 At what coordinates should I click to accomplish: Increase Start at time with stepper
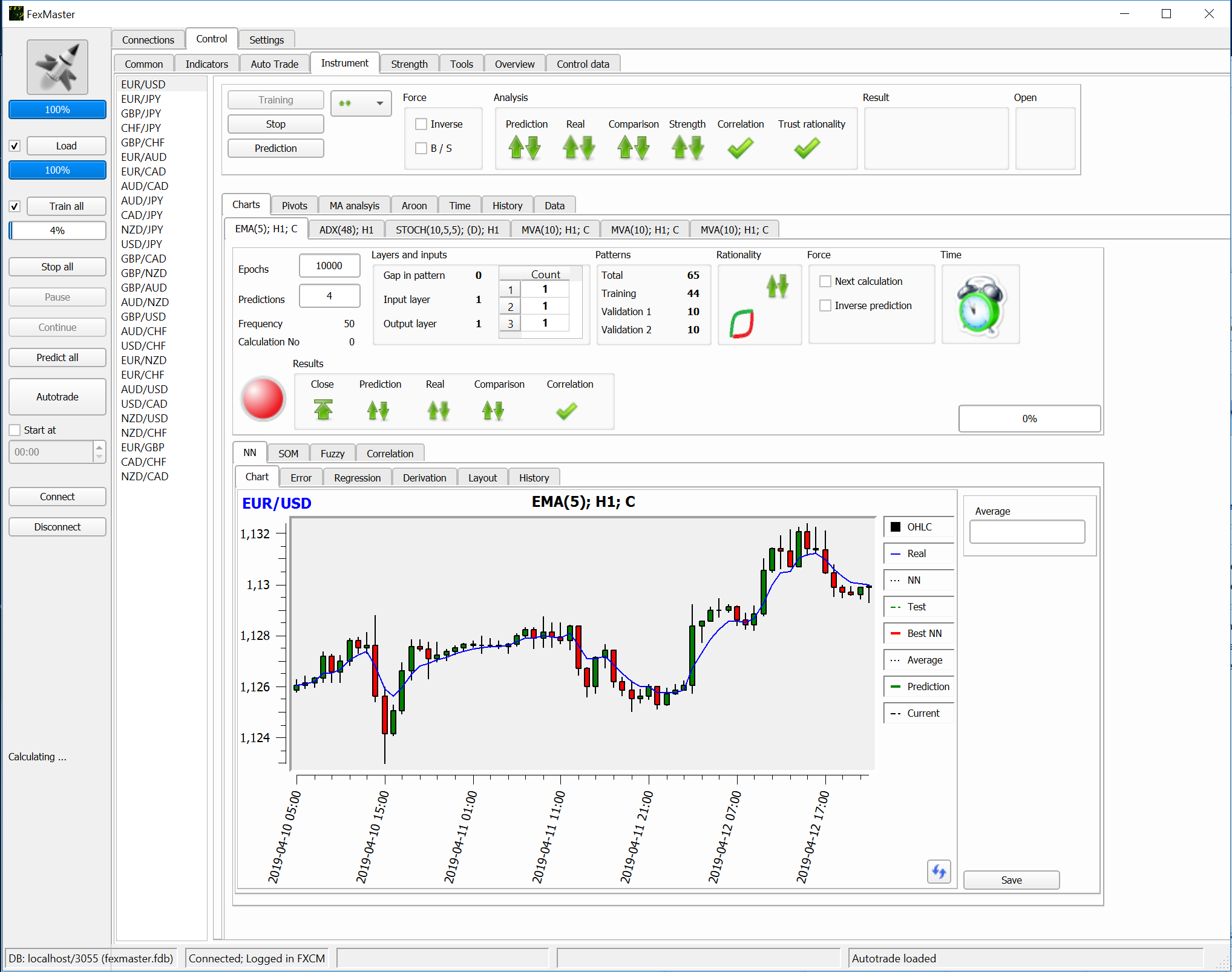click(99, 447)
